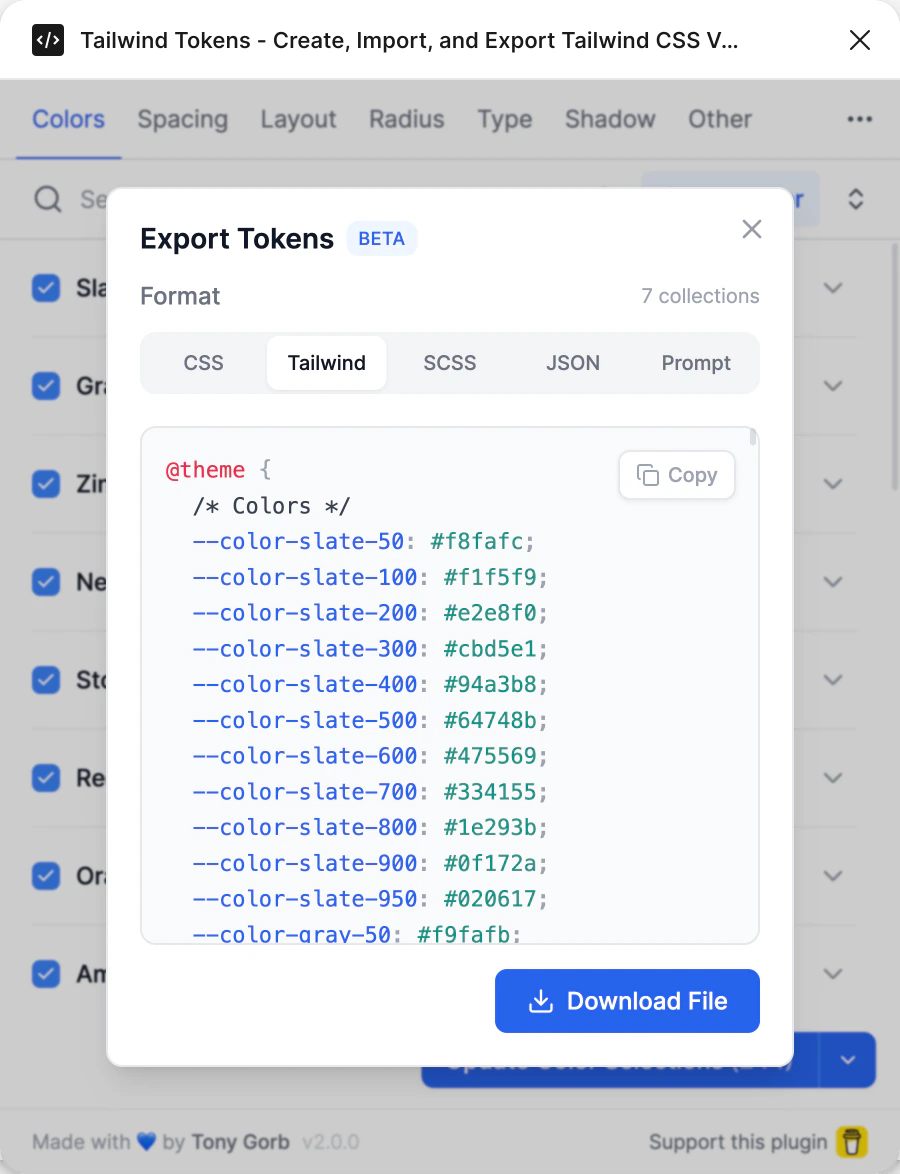Viewport: 900px width, 1174px height.
Task: Toggle the Gray collection checkbox
Action: click(x=46, y=386)
